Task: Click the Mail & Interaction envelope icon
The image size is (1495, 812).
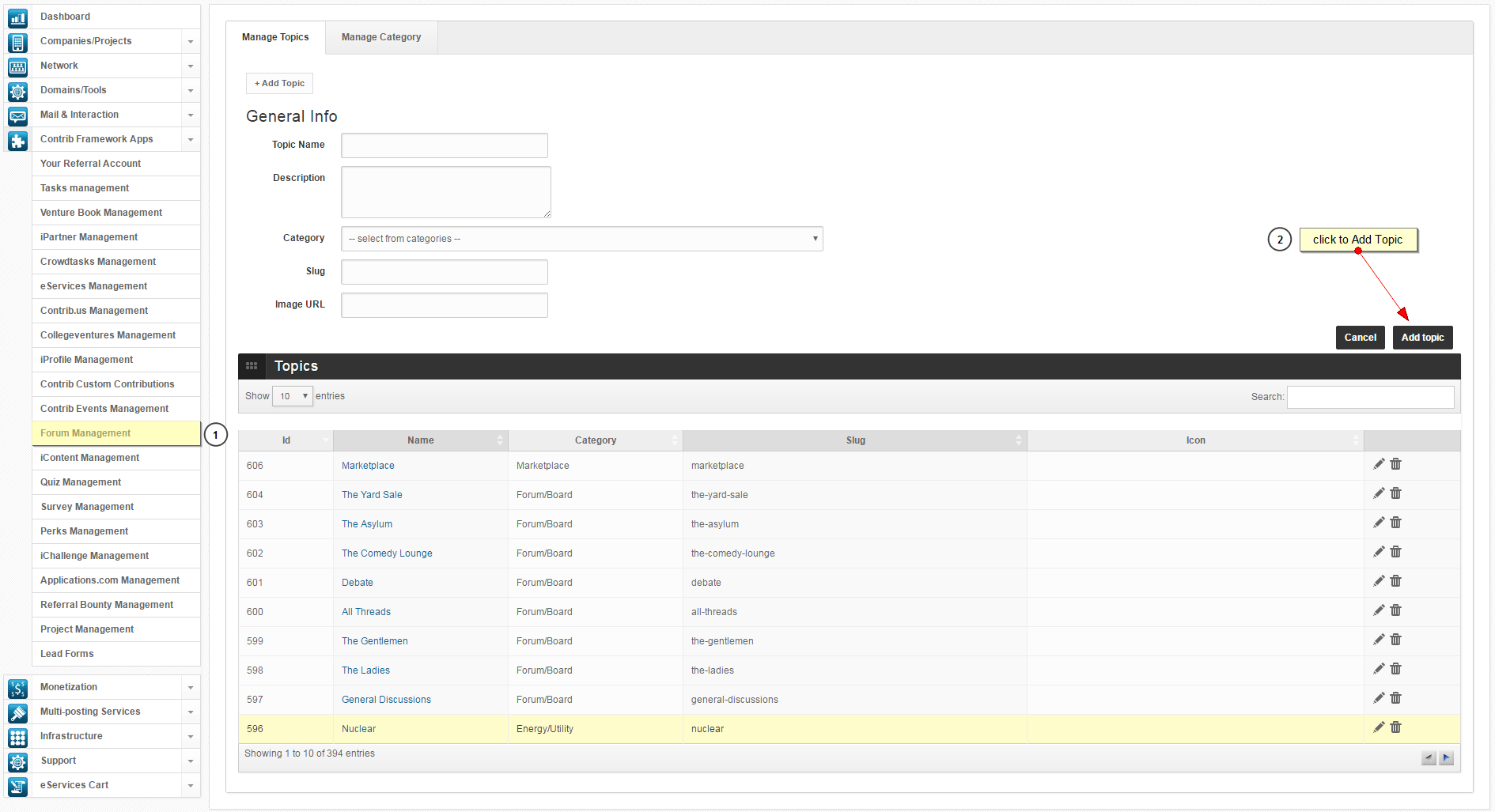Action: pos(17,115)
